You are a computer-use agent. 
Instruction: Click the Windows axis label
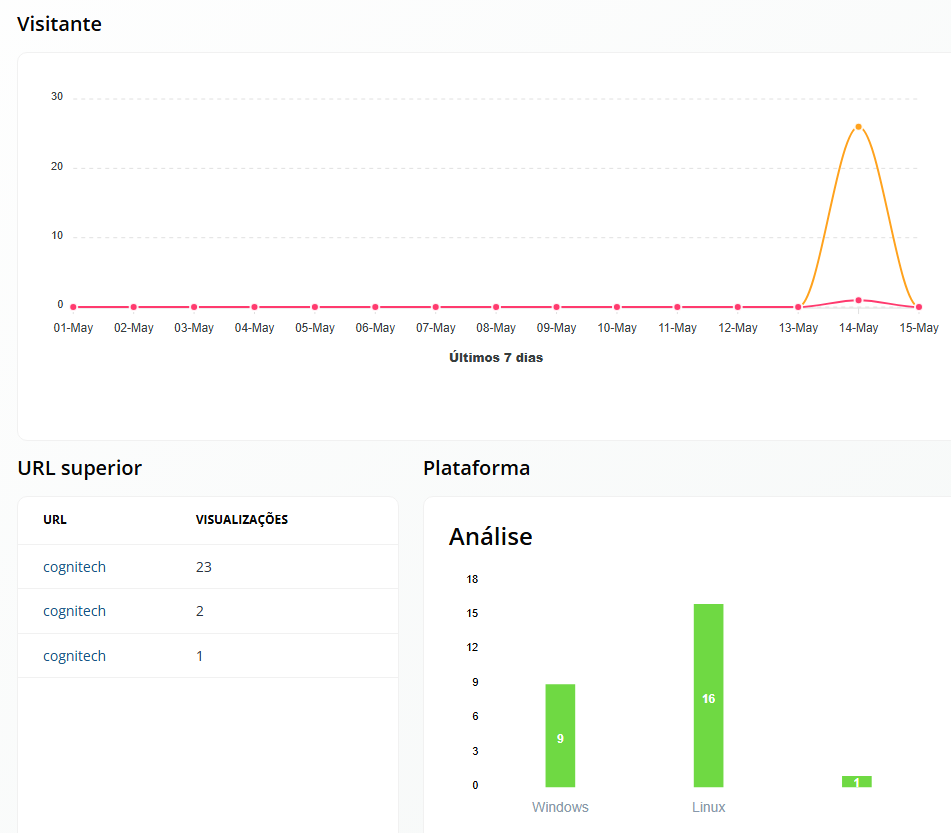pos(560,807)
